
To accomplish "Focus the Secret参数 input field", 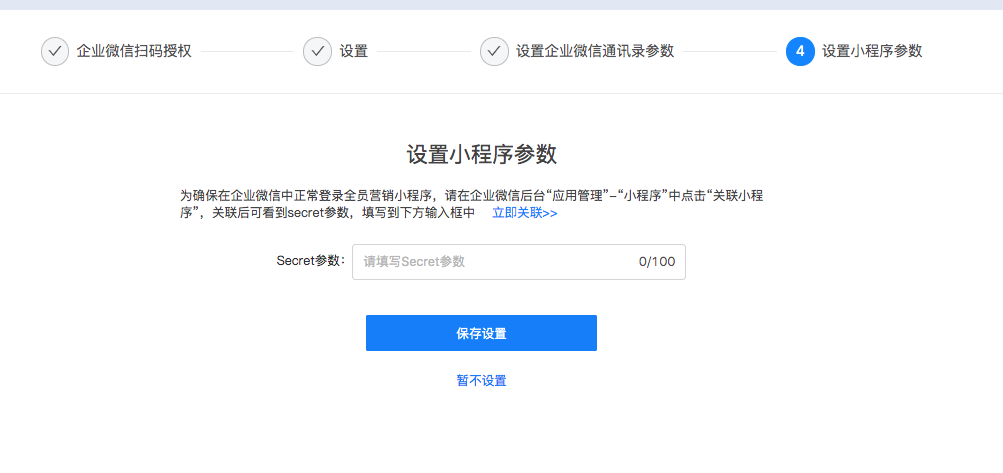I will click(x=519, y=262).
